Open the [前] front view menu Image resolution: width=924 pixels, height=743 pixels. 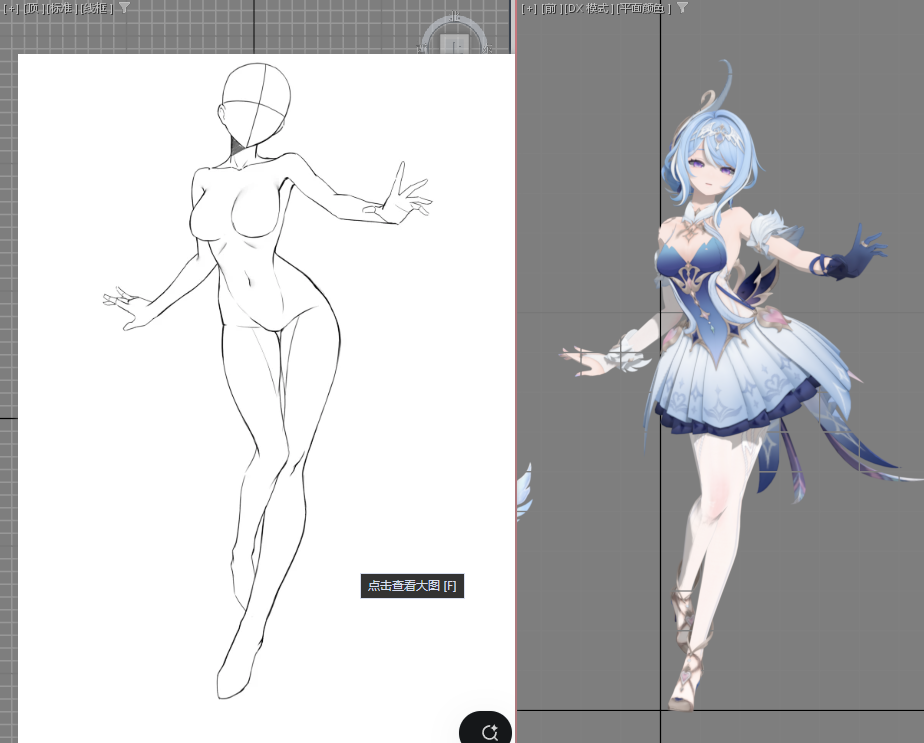point(551,8)
